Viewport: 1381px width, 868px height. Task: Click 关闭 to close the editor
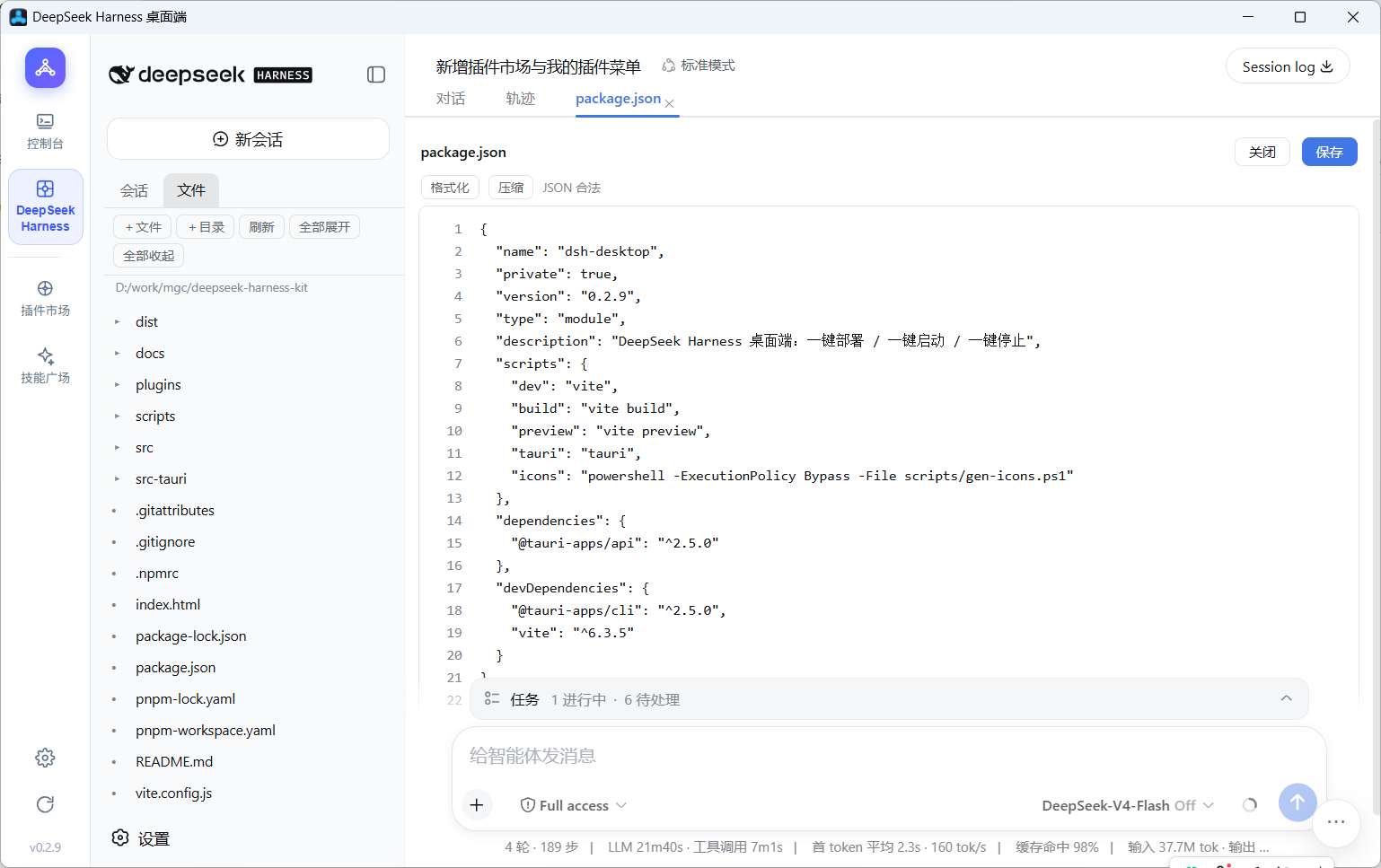coord(1262,152)
